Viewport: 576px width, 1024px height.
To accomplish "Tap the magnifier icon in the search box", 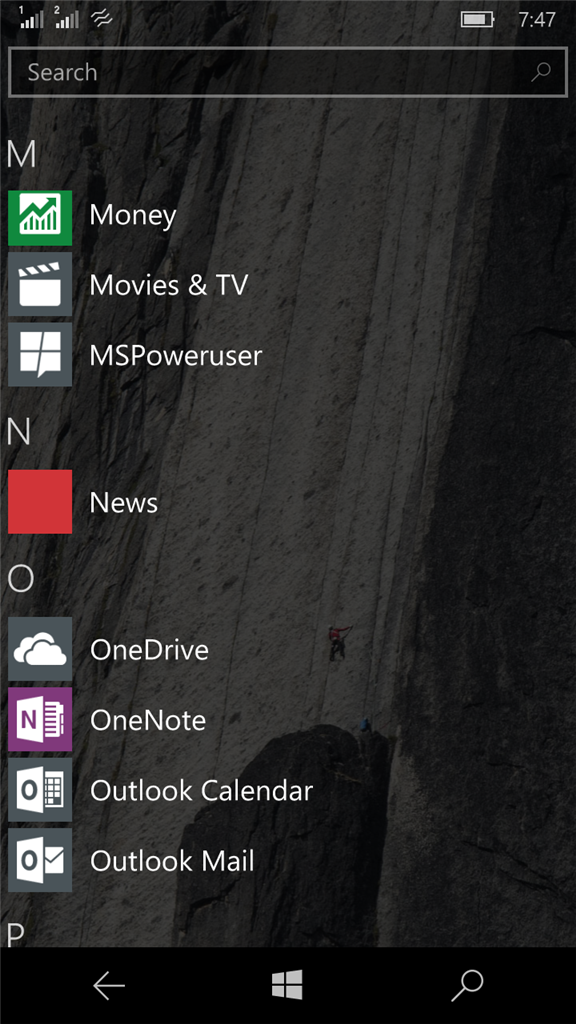I will (541, 72).
